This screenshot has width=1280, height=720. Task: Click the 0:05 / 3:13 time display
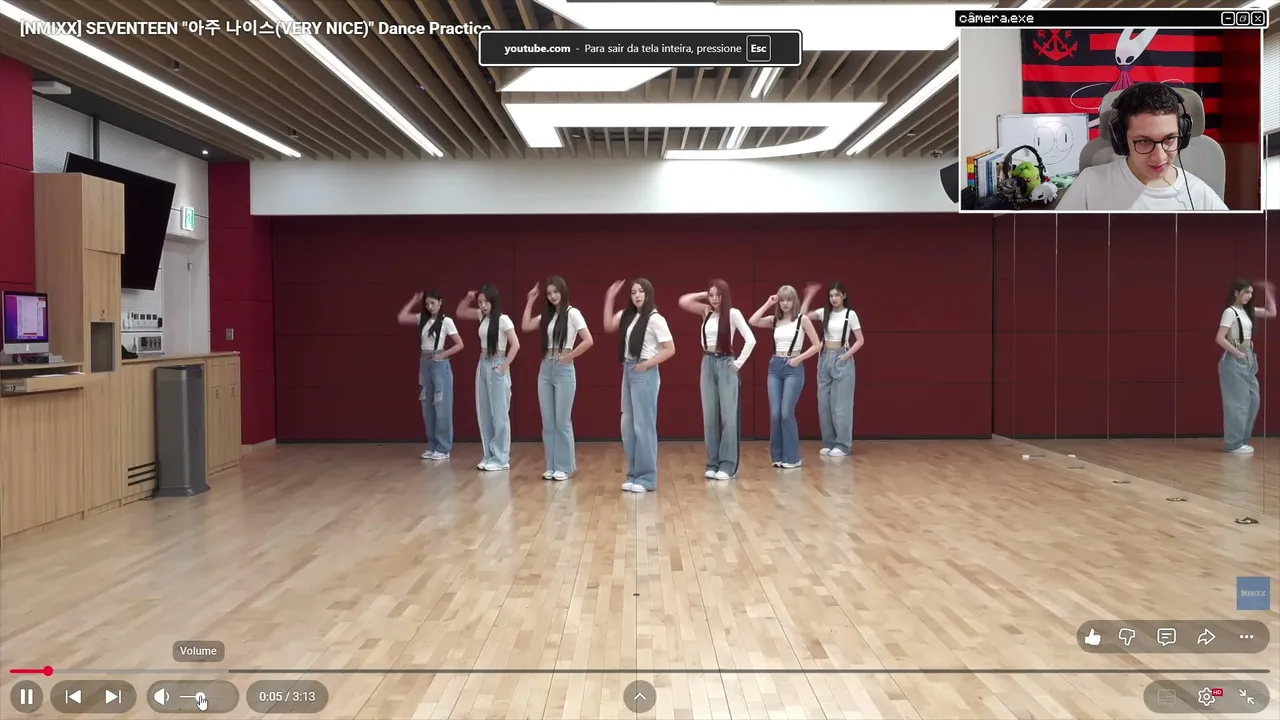click(x=287, y=697)
